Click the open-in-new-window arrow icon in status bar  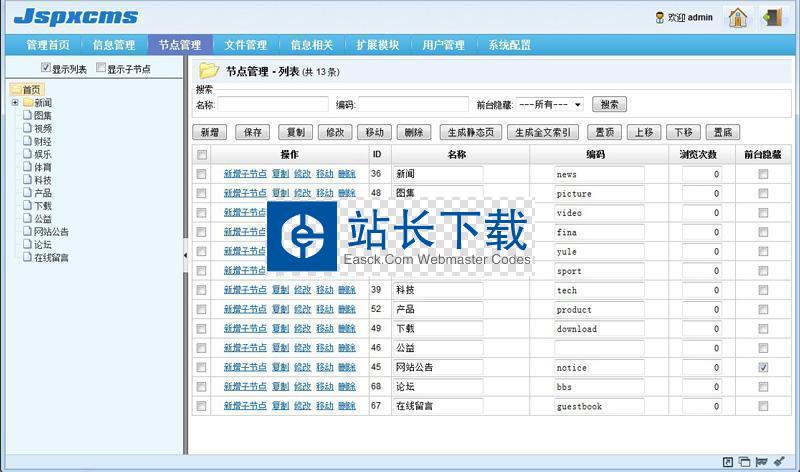(x=727, y=462)
